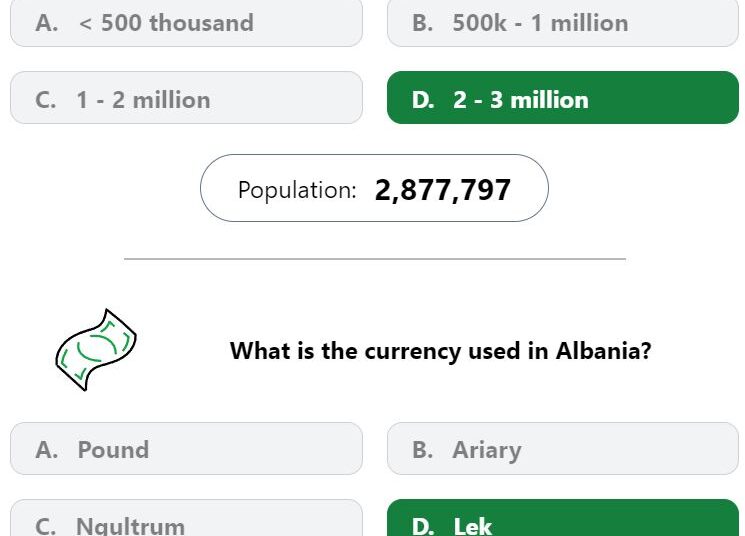Click the population figure 2,877,797
The image size is (745, 536).
pos(442,189)
